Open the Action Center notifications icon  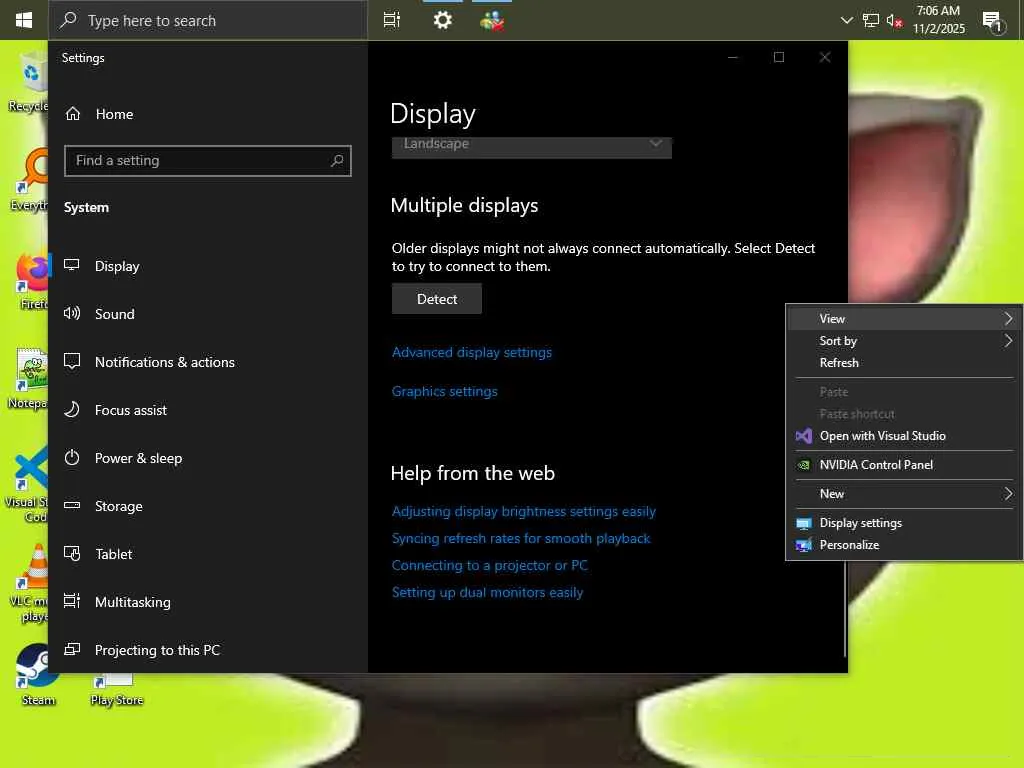[x=992, y=22]
